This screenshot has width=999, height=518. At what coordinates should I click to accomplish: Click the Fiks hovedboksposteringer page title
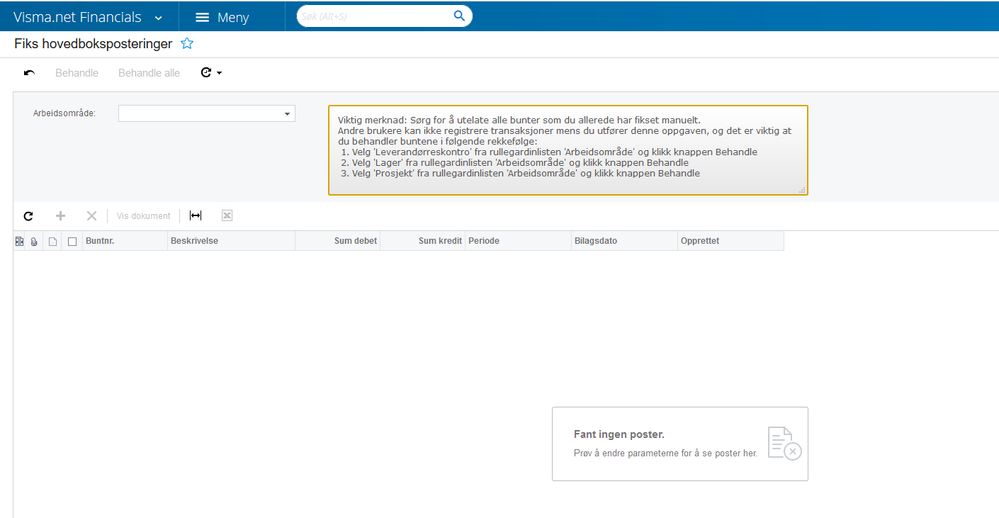[x=93, y=44]
